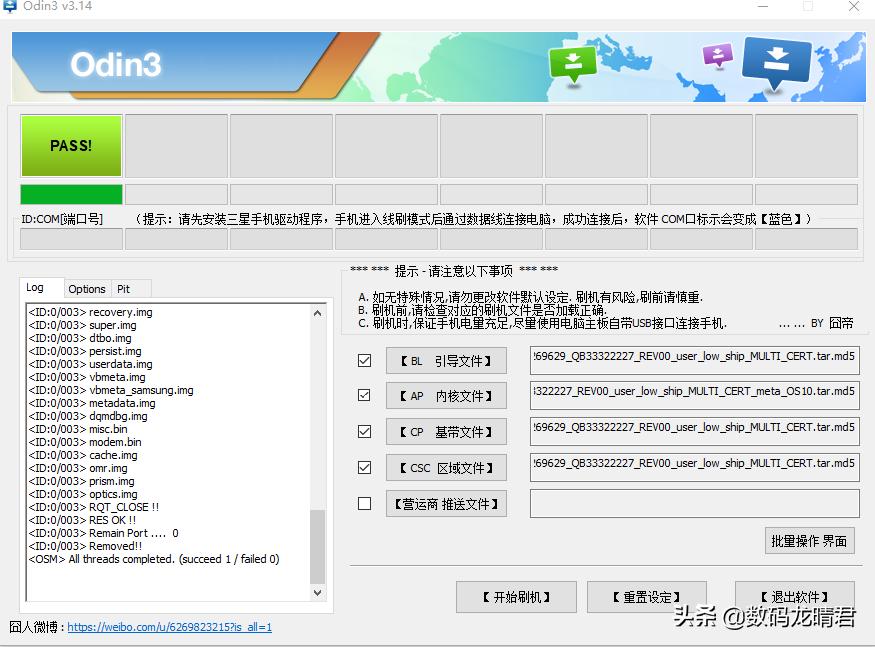Click the BL file path field

pos(695,360)
